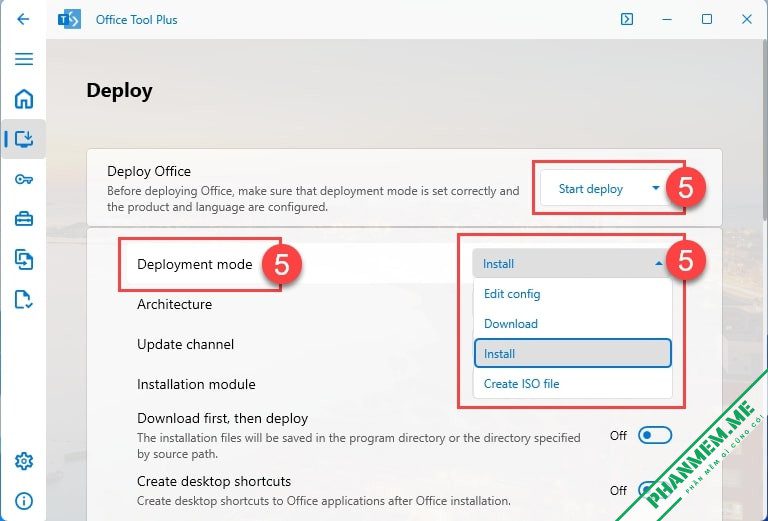Choose Download deployment mode

[572, 324]
